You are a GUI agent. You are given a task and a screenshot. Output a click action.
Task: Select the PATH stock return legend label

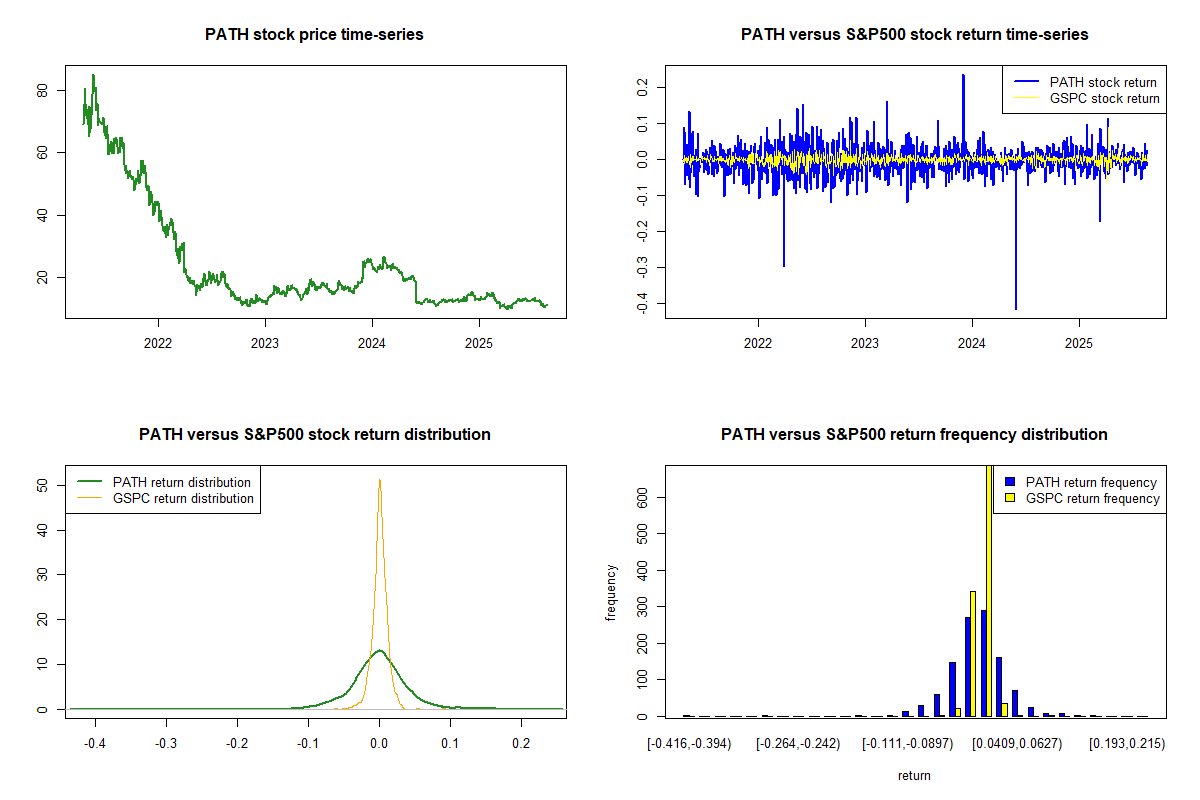coord(1102,83)
